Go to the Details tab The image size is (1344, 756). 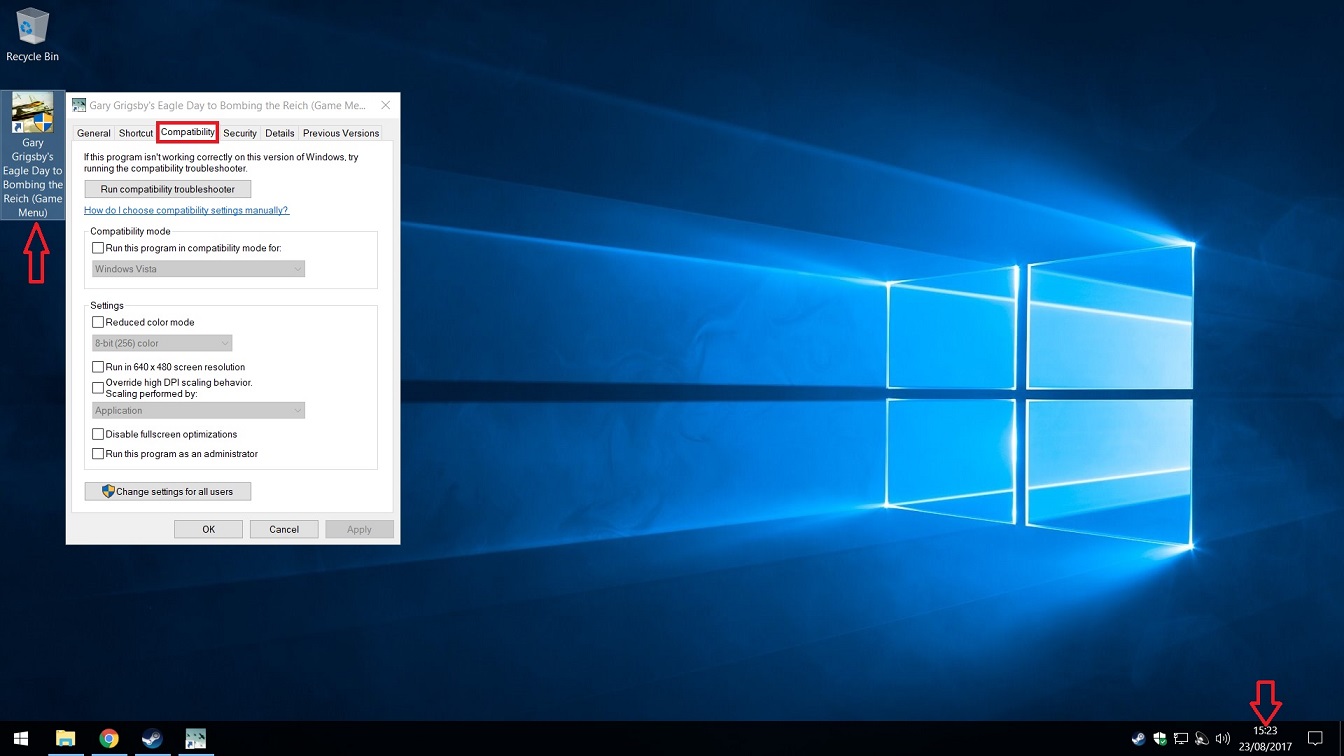[x=280, y=133]
